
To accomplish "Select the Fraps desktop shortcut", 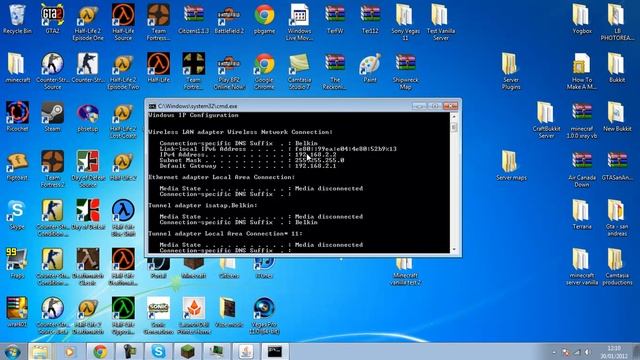I will [17, 264].
